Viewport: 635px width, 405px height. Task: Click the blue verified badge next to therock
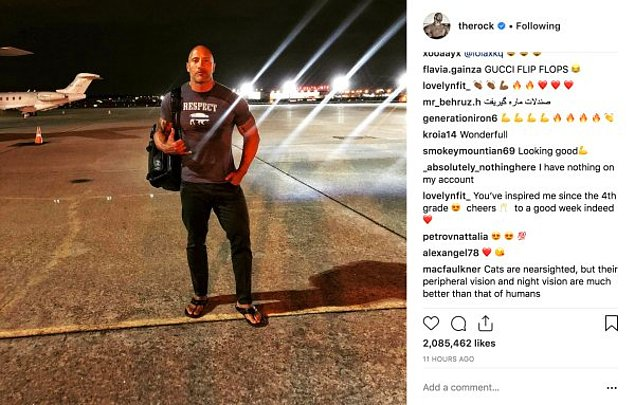(501, 26)
